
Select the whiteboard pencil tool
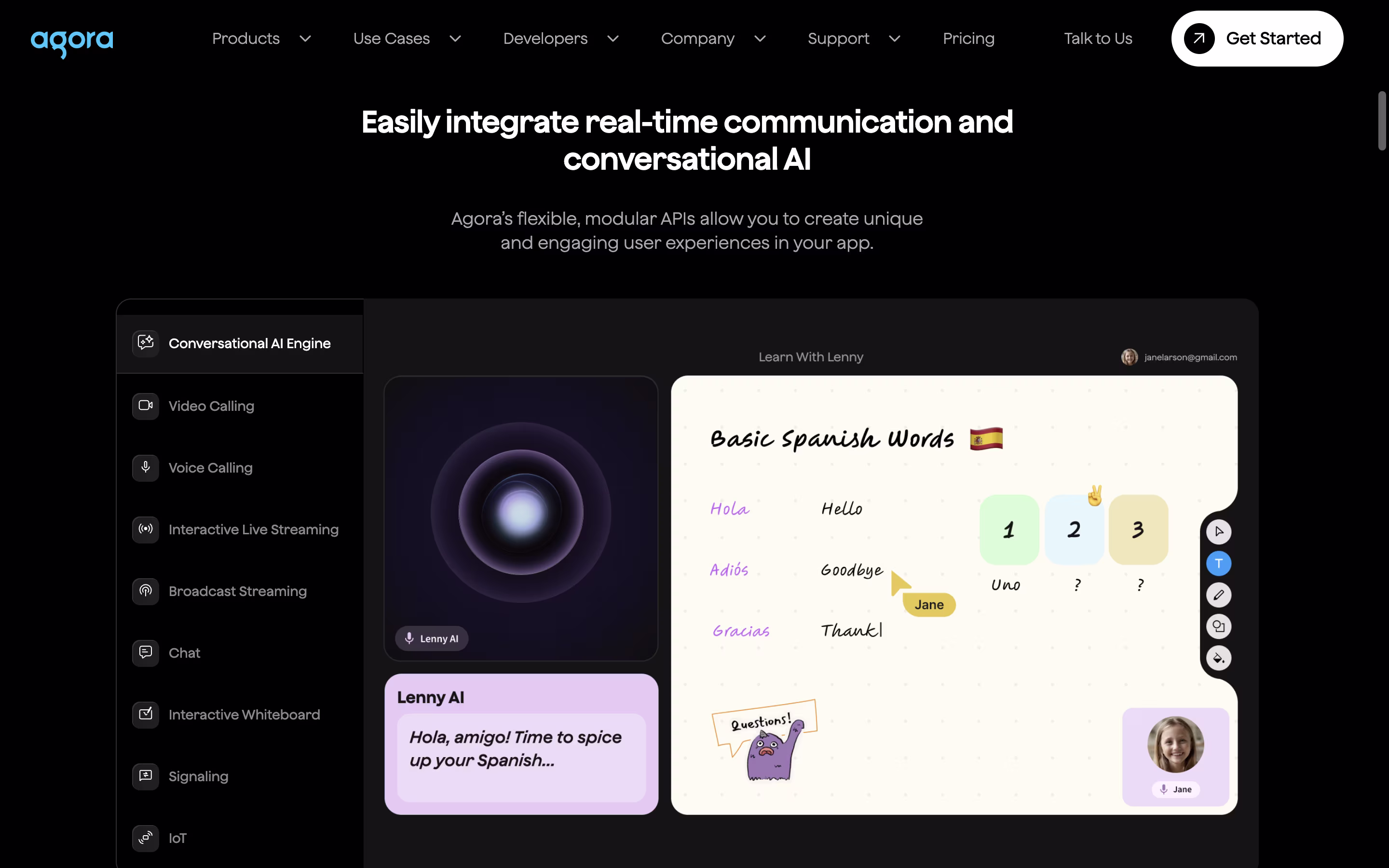(x=1219, y=595)
